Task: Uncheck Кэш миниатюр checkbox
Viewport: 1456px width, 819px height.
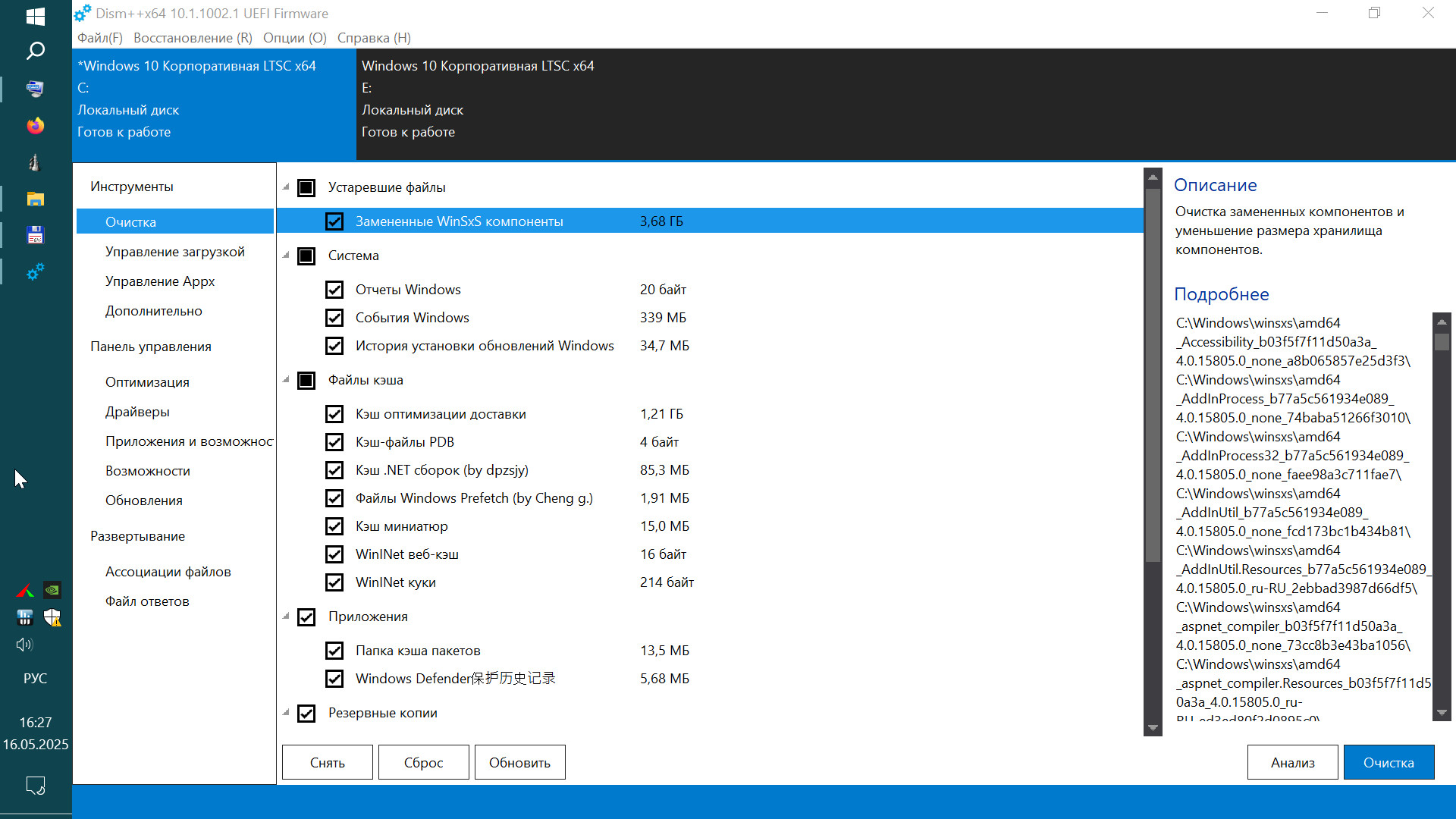Action: tap(334, 526)
